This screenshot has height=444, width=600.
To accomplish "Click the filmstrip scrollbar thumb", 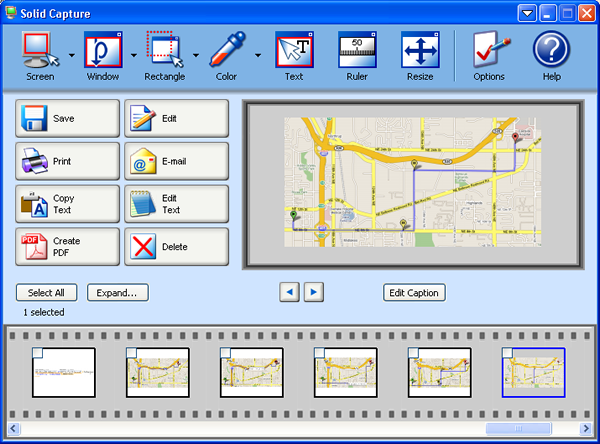I will click(518, 428).
